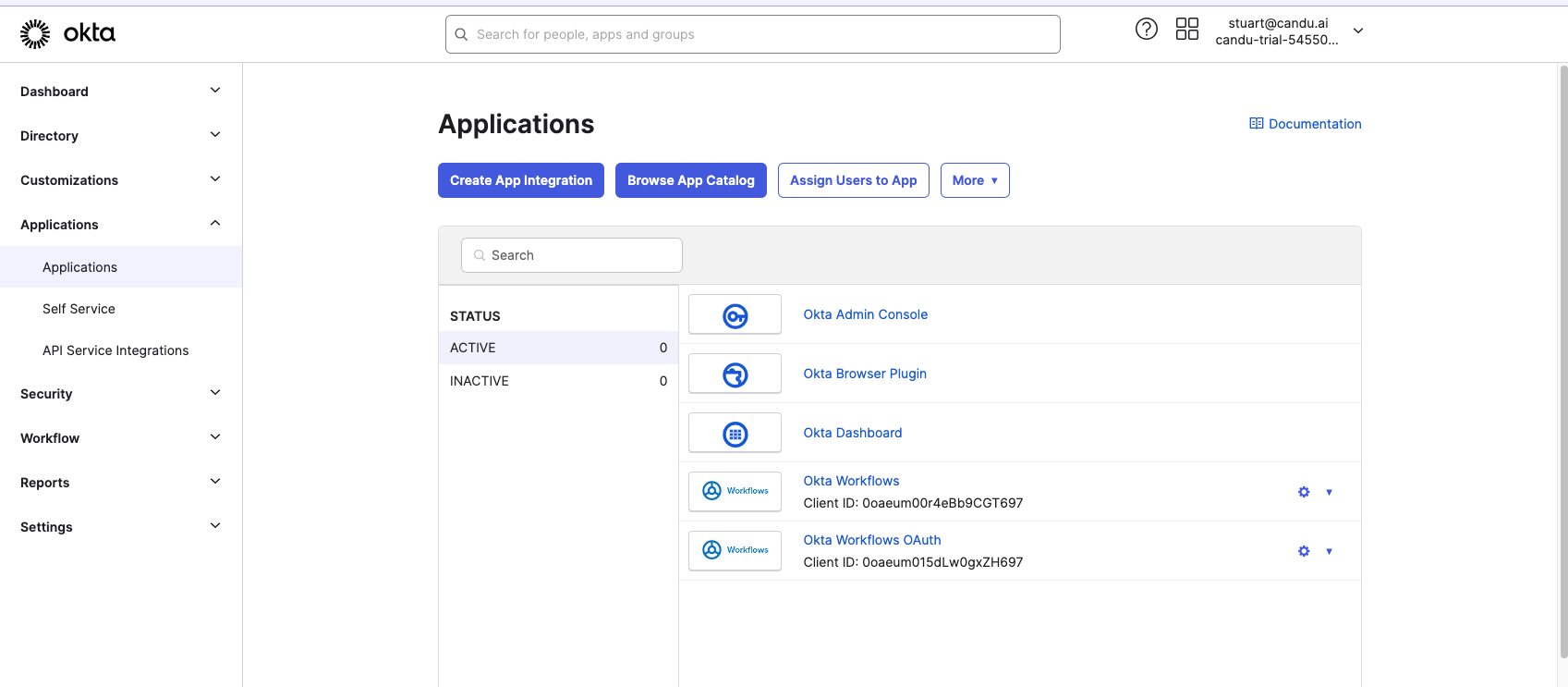Open the More dropdown button
1568x687 pixels.
pos(975,180)
